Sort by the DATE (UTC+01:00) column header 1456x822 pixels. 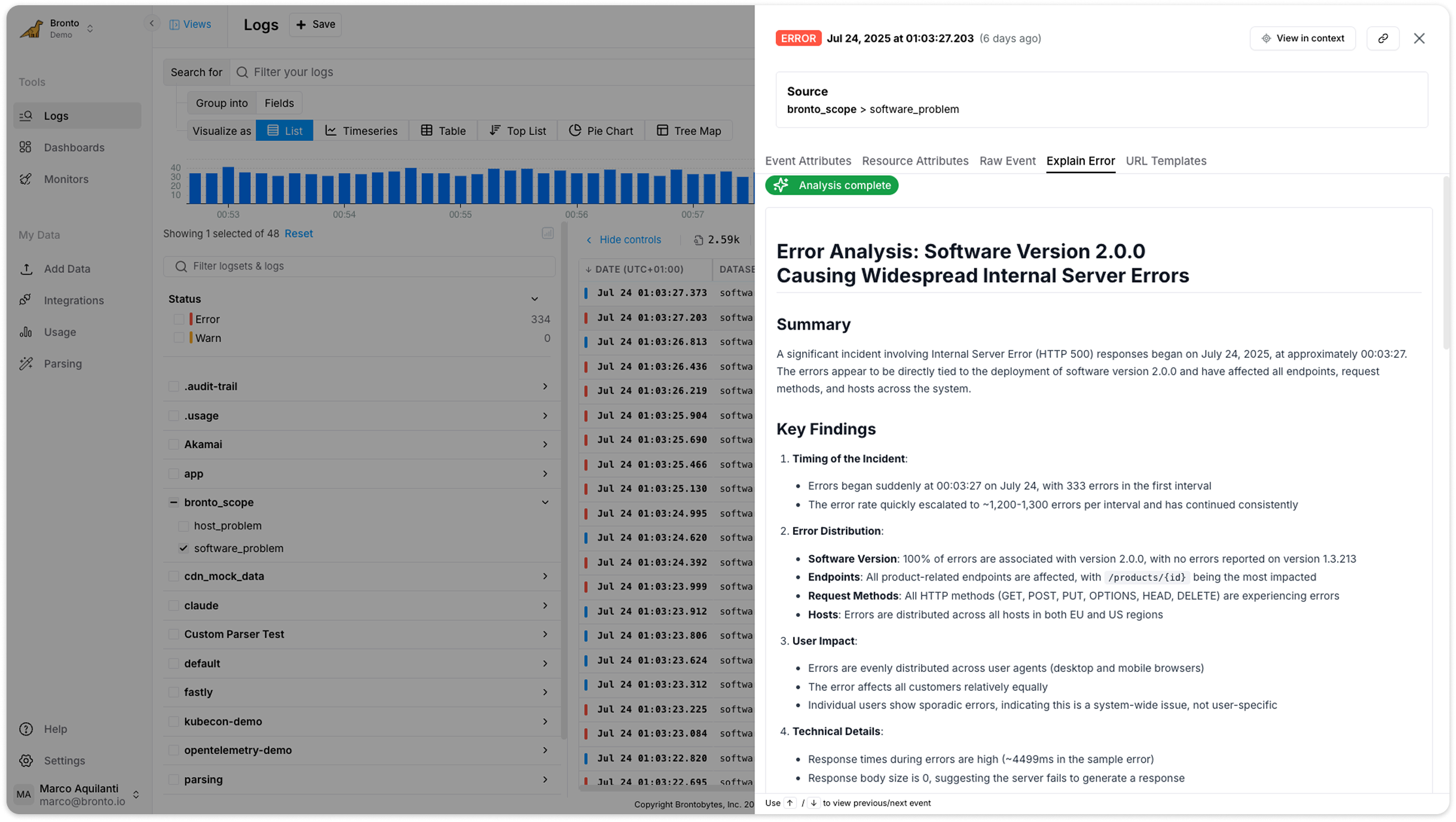(639, 269)
